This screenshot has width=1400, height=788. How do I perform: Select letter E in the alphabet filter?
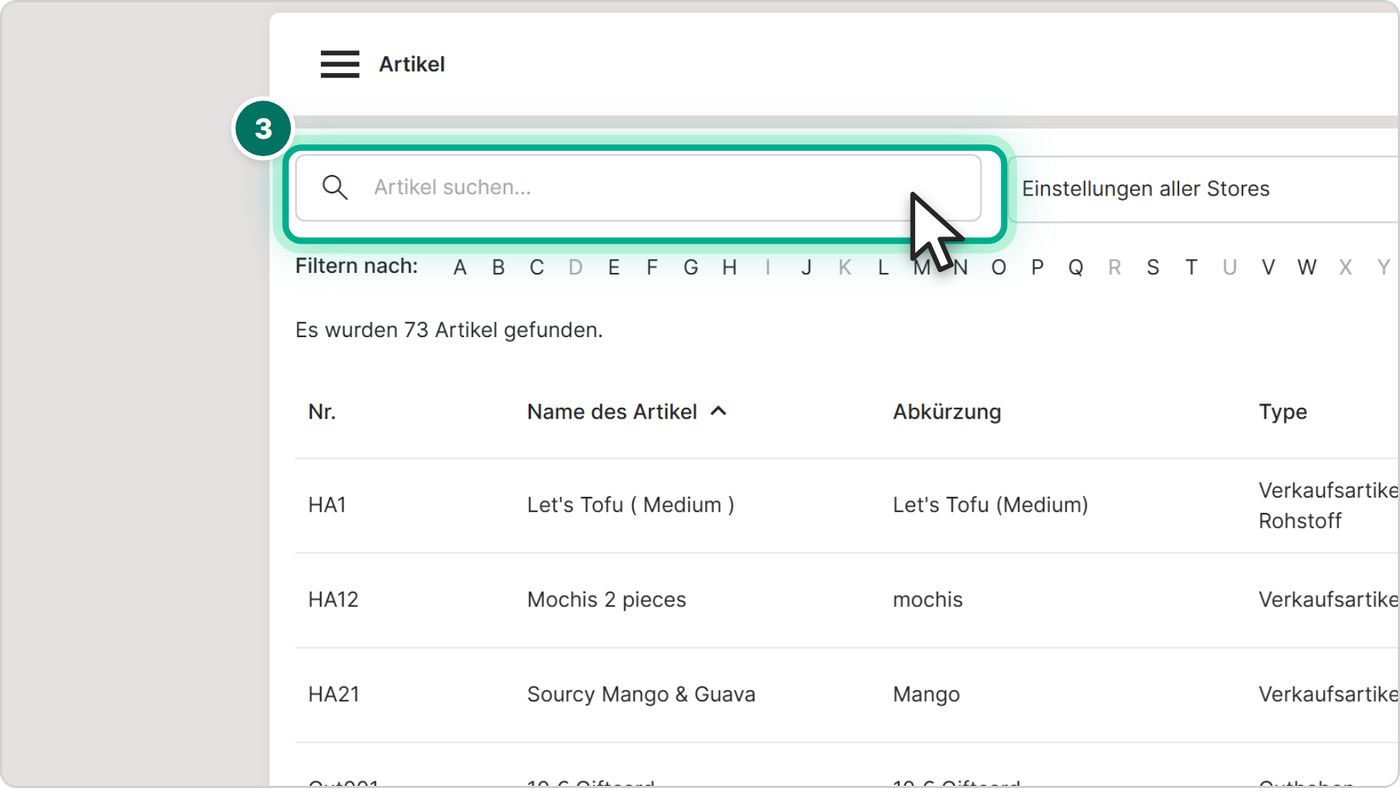[x=614, y=267]
